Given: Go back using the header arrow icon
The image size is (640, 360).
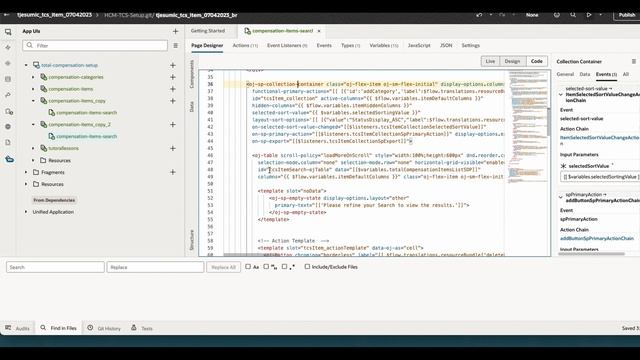Looking at the screenshot, I should 7,15.
